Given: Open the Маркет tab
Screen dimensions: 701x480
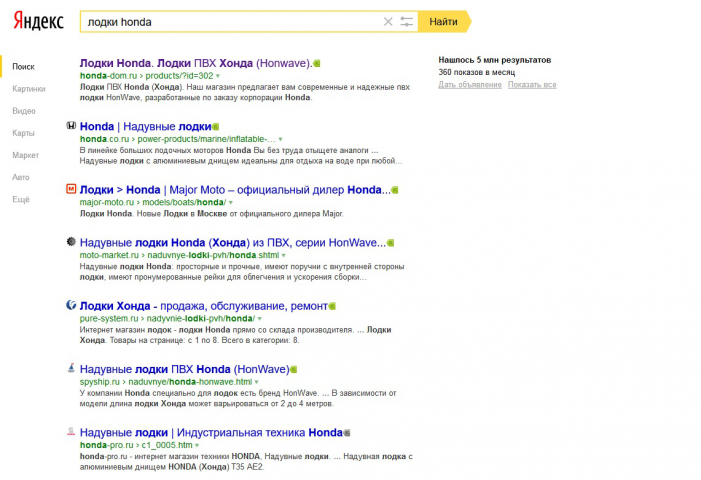Looking at the screenshot, I should [x=25, y=155].
